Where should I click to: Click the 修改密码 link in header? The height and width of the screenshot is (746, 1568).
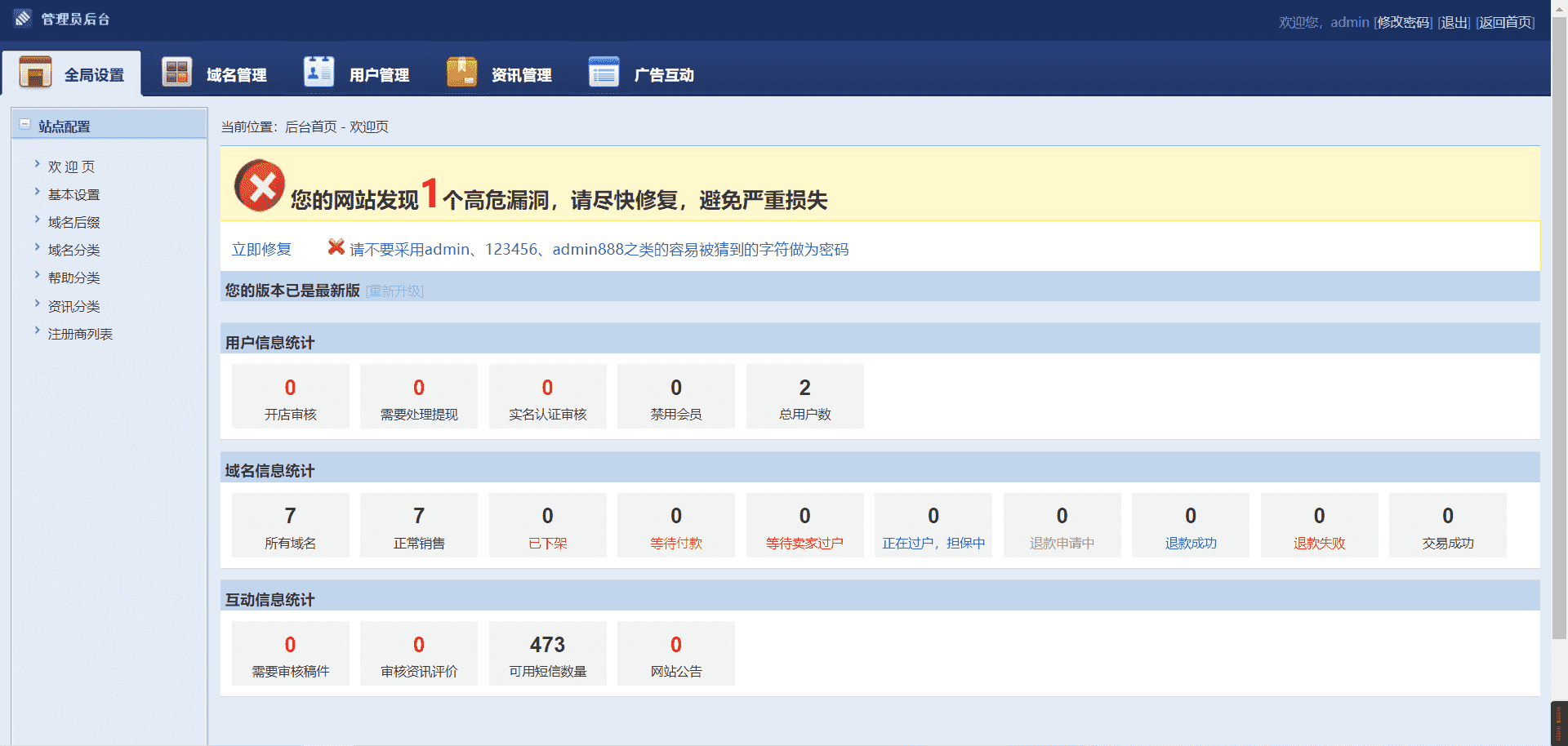point(1403,23)
